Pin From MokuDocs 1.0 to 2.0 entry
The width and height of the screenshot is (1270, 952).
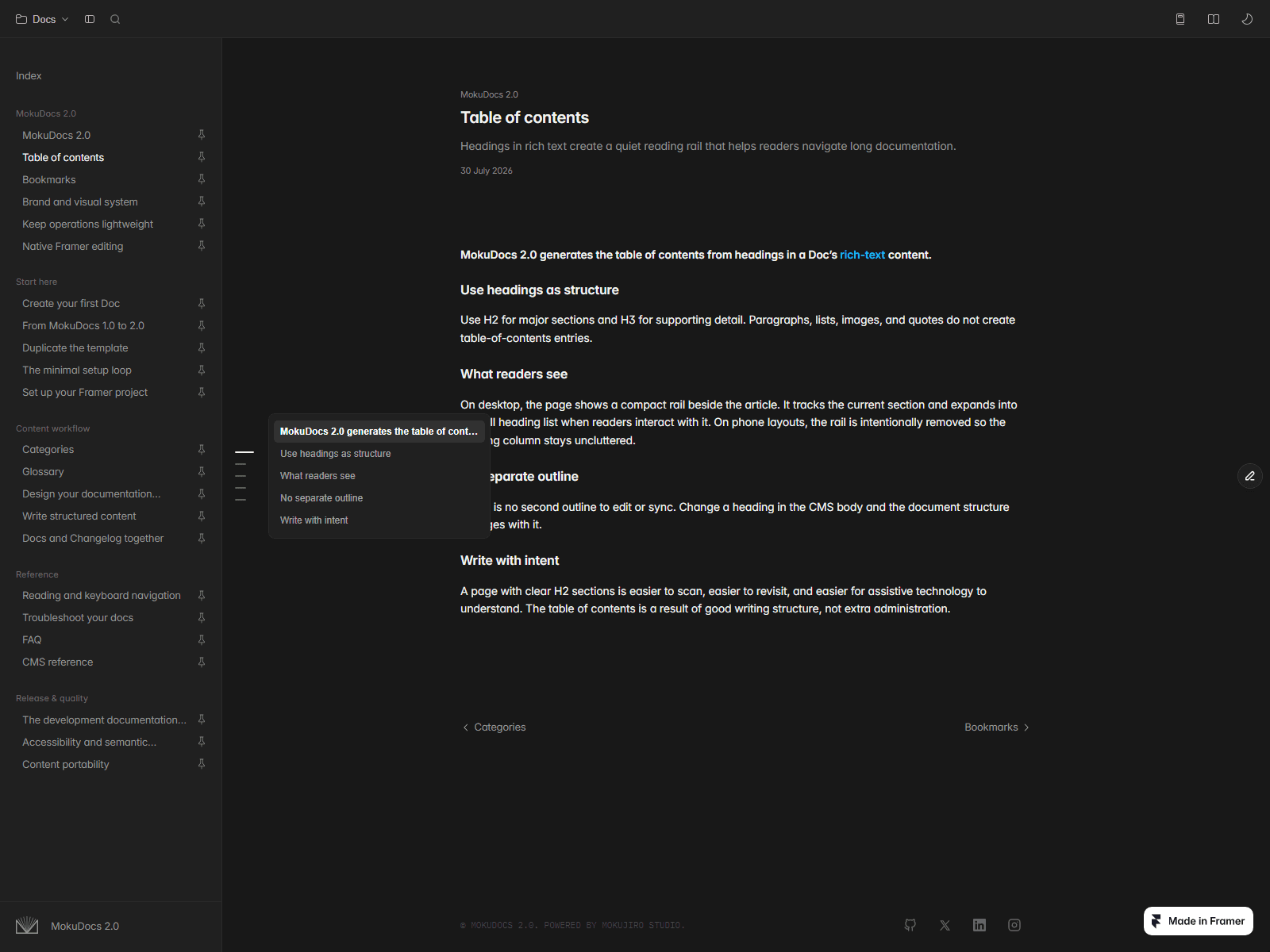202,325
